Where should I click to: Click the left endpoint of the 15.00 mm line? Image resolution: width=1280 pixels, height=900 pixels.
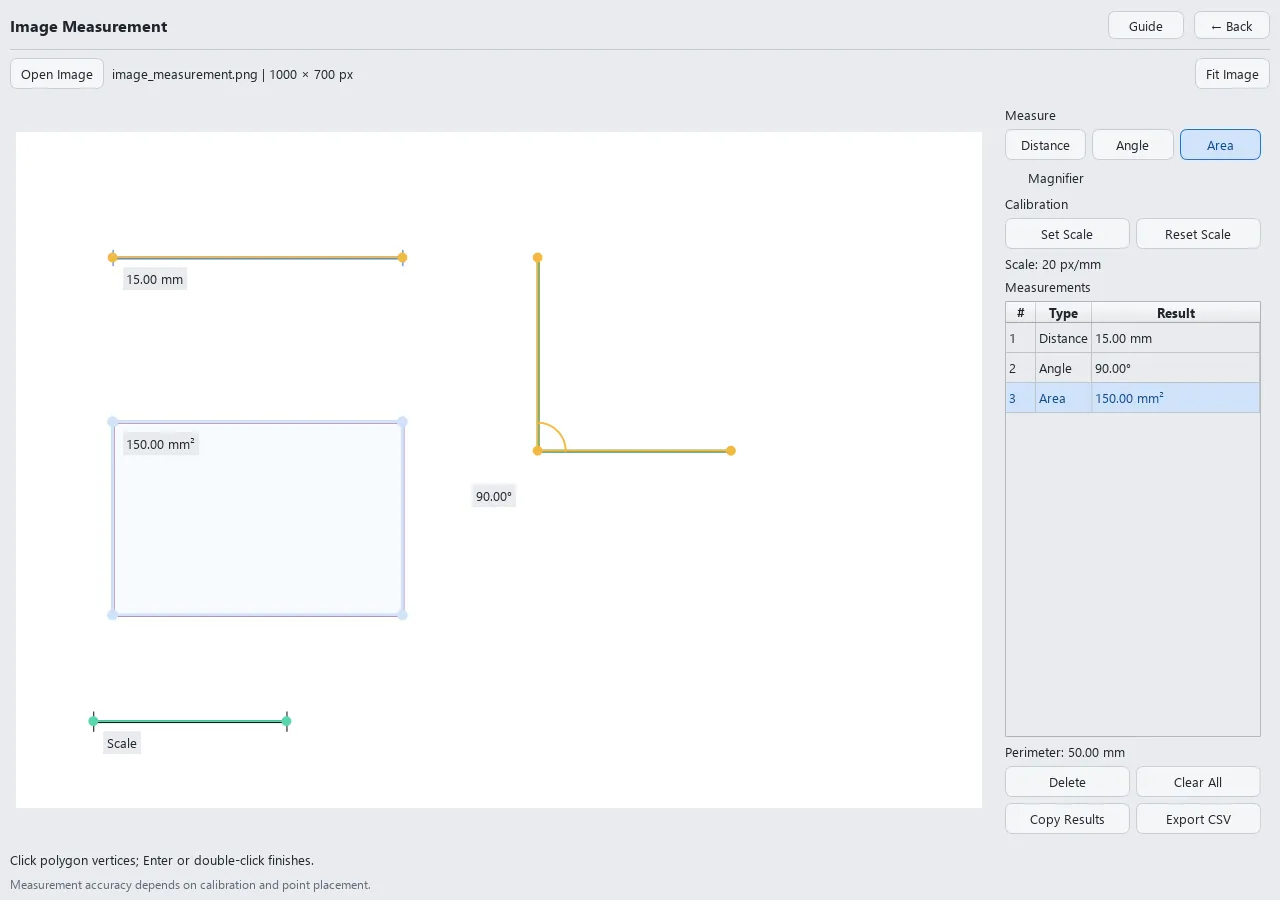tap(112, 258)
